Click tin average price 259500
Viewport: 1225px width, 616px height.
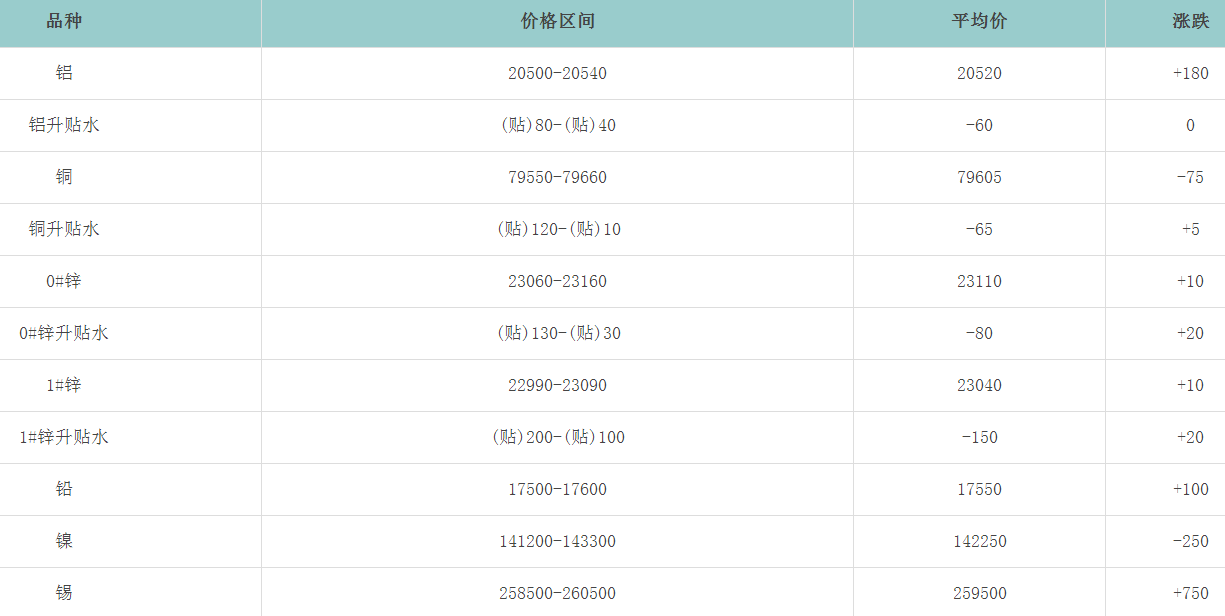(979, 594)
